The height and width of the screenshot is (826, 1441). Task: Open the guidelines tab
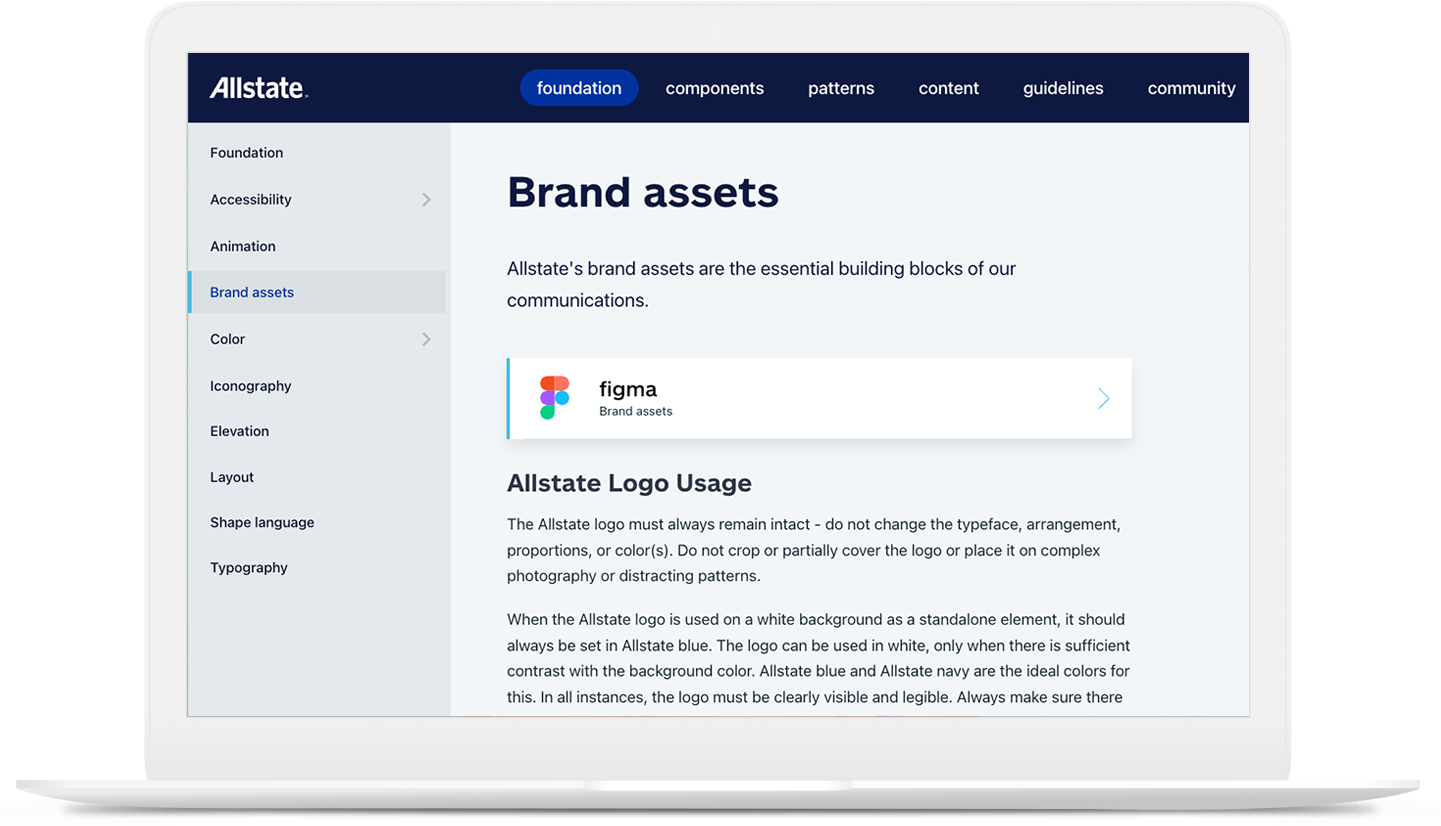1063,88
